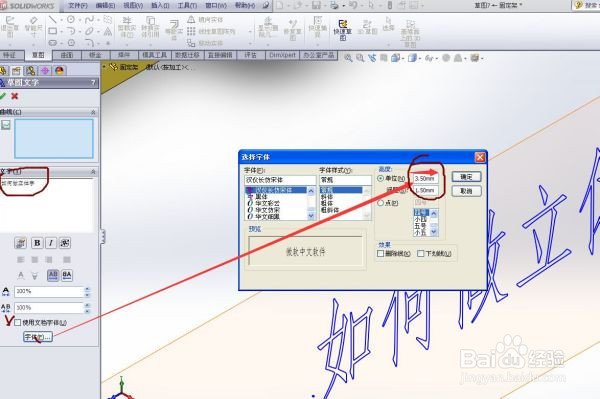Open the 工具(T) menu
Image resolution: width=600 pixels, height=399 pixels.
[187, 5]
